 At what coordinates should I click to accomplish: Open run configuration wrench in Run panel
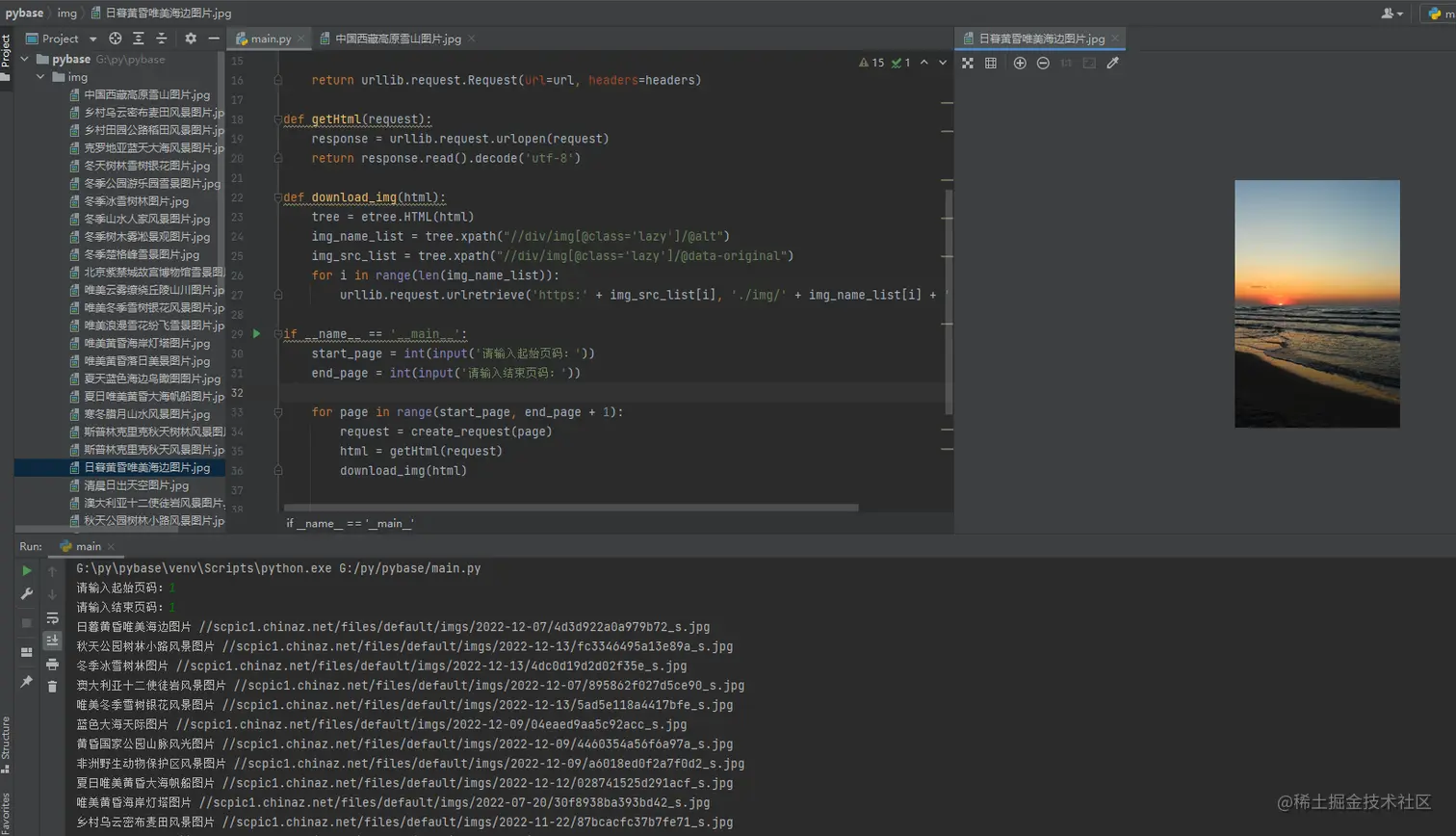click(x=27, y=594)
